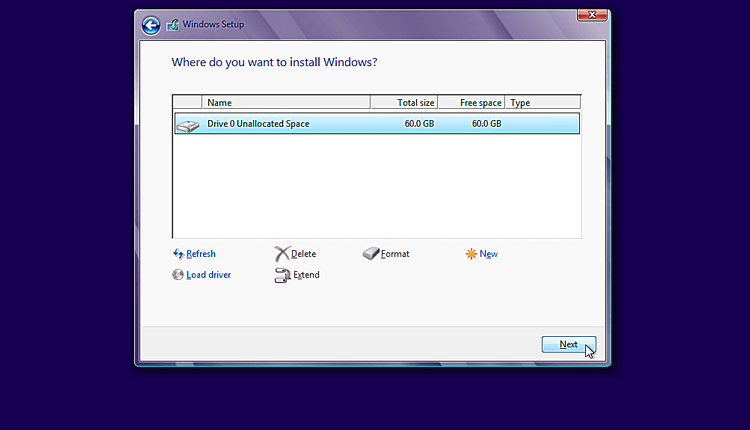Create a partition with New link
Image resolution: width=750 pixels, height=430 pixels.
pyautogui.click(x=488, y=254)
